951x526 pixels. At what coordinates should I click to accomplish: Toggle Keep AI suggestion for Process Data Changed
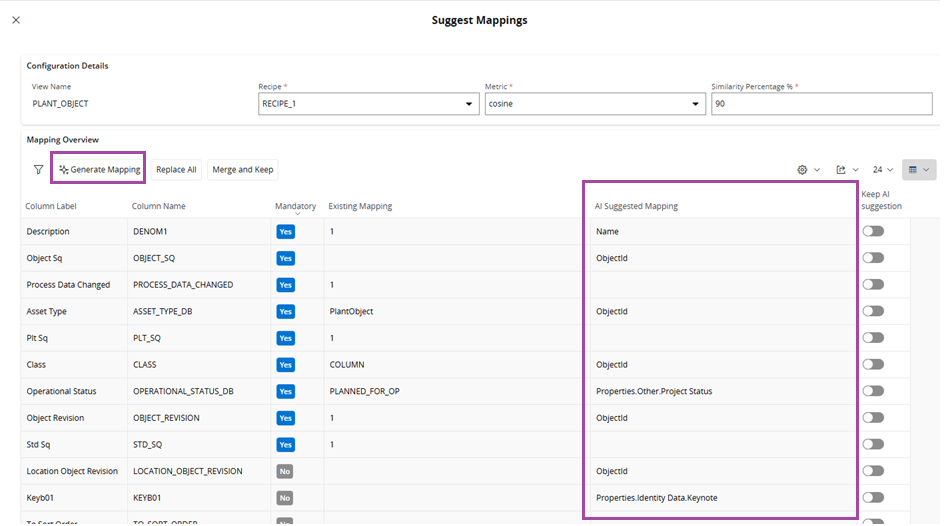click(x=873, y=285)
